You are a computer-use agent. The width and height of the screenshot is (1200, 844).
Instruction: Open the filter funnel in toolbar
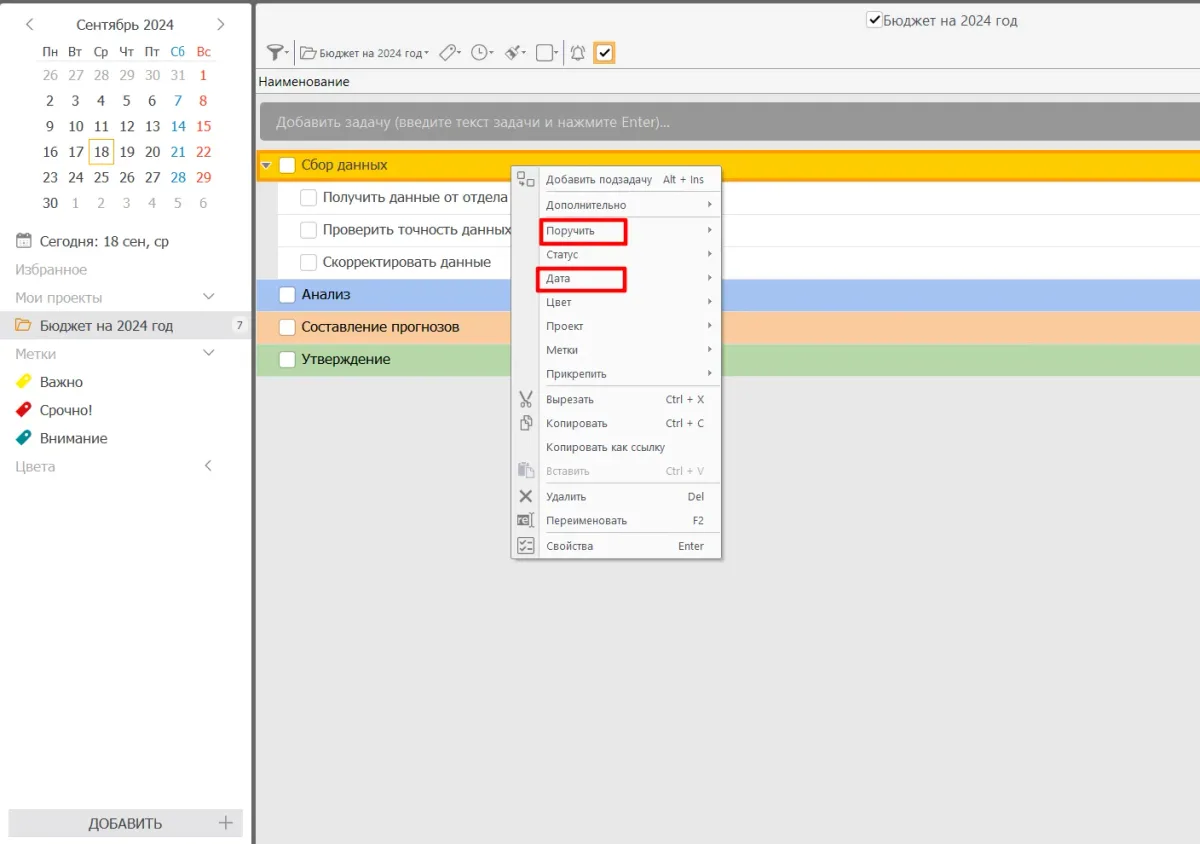(x=275, y=53)
